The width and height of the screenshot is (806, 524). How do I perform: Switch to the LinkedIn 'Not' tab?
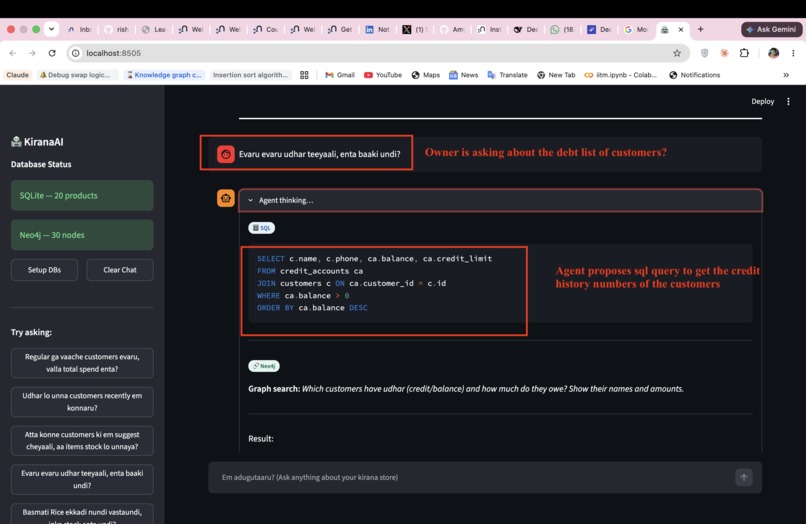pos(378,29)
